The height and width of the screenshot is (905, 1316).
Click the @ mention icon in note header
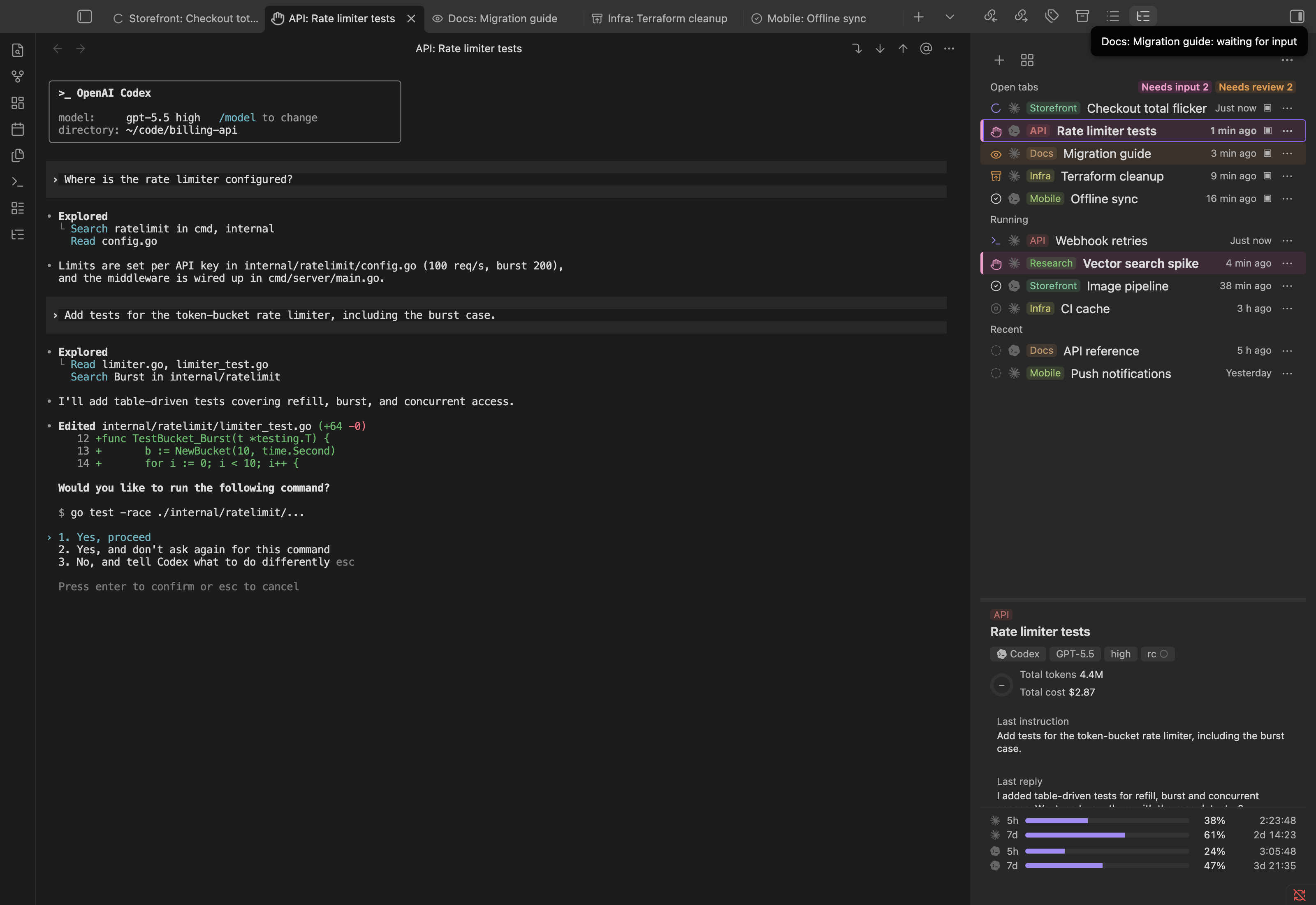point(926,49)
